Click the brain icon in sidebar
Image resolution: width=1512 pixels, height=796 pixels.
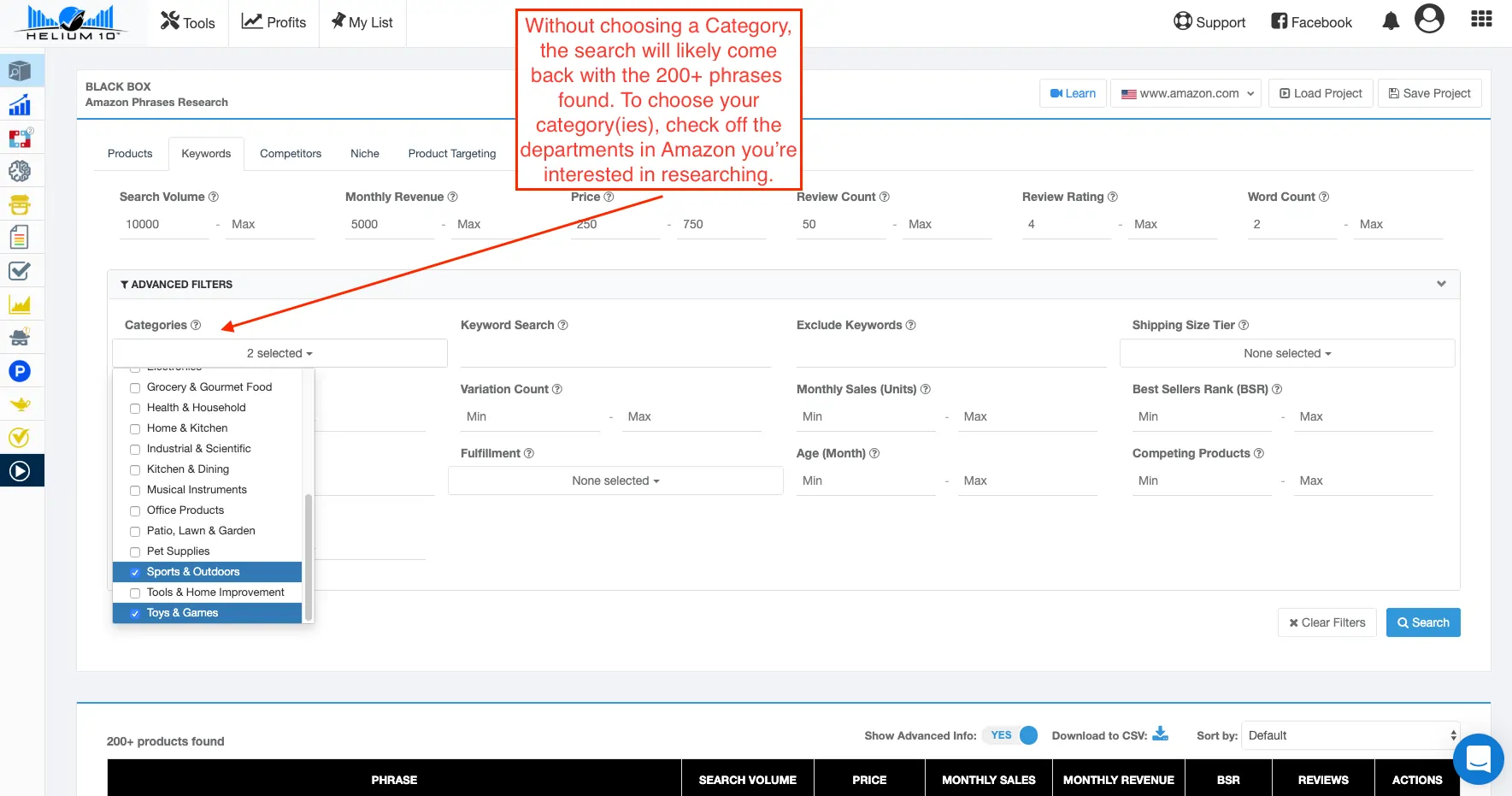coord(20,171)
